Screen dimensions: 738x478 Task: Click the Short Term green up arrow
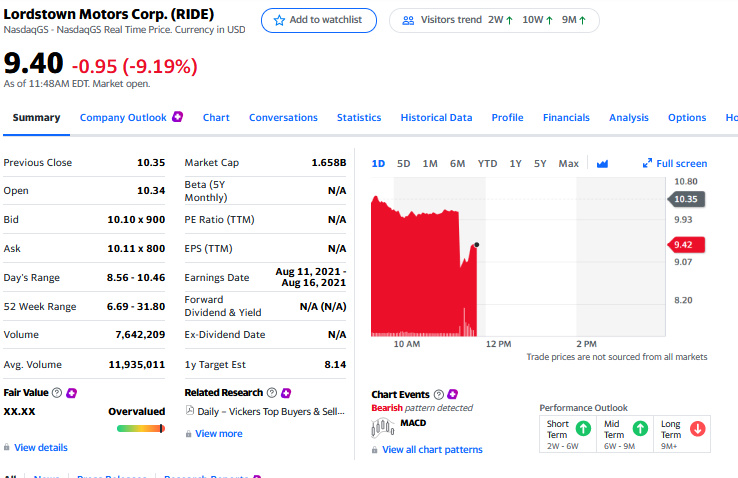[x=584, y=428]
